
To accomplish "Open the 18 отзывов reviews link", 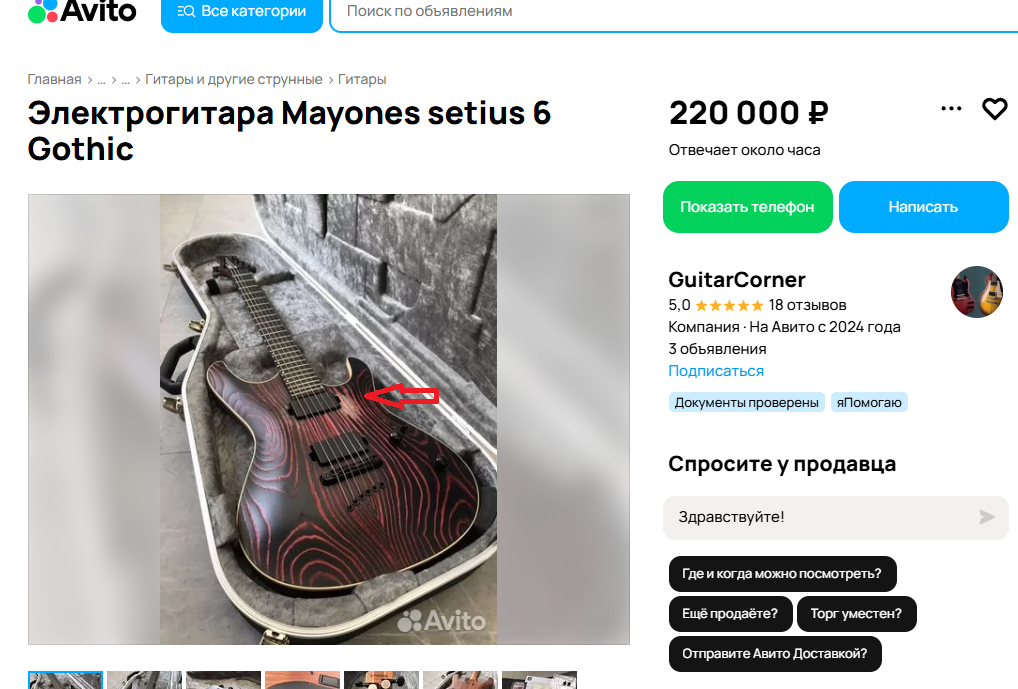I will pyautogui.click(x=808, y=305).
